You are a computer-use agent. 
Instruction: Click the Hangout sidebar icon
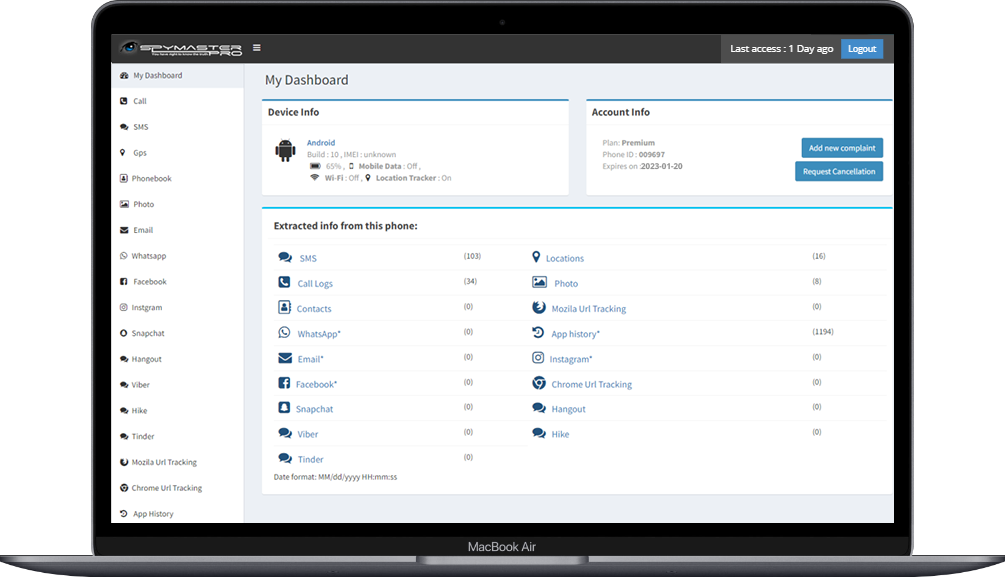[x=124, y=359]
